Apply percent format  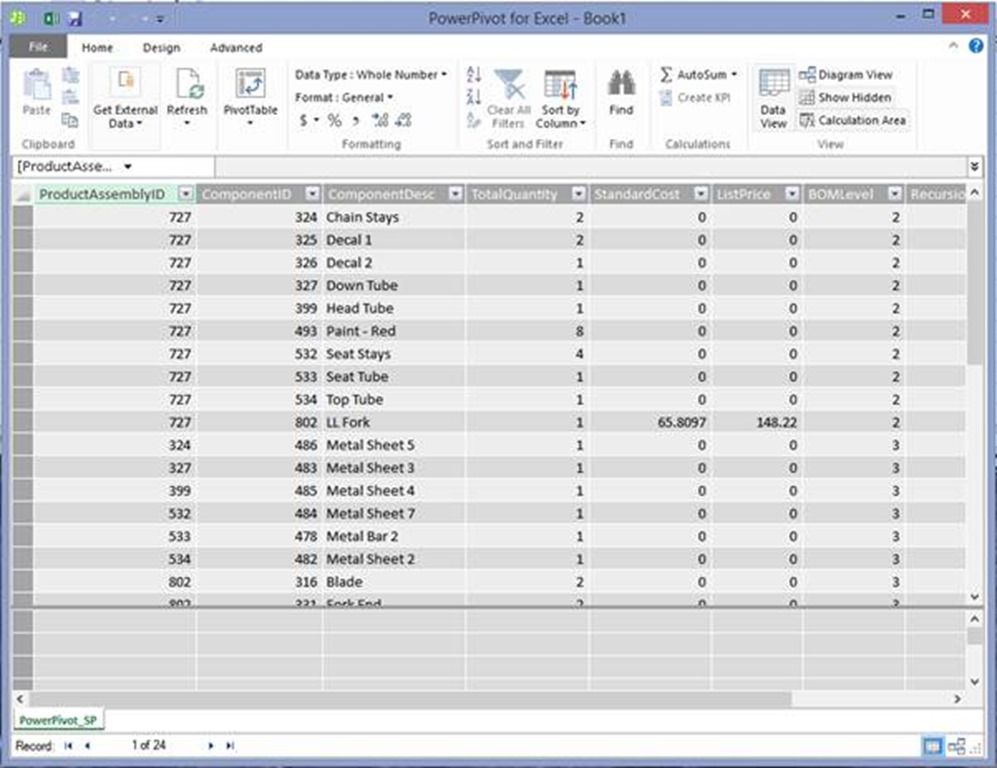pyautogui.click(x=334, y=120)
